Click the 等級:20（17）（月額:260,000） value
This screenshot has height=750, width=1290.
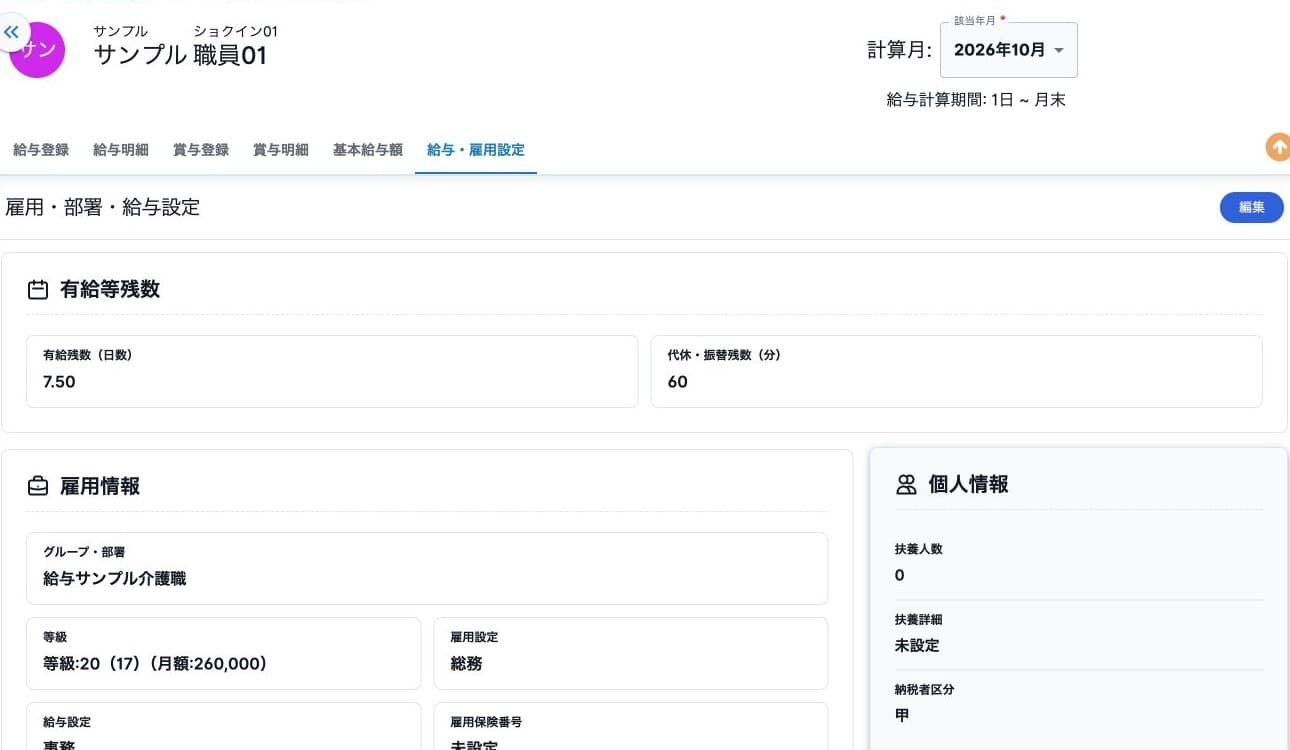[x=155, y=663]
